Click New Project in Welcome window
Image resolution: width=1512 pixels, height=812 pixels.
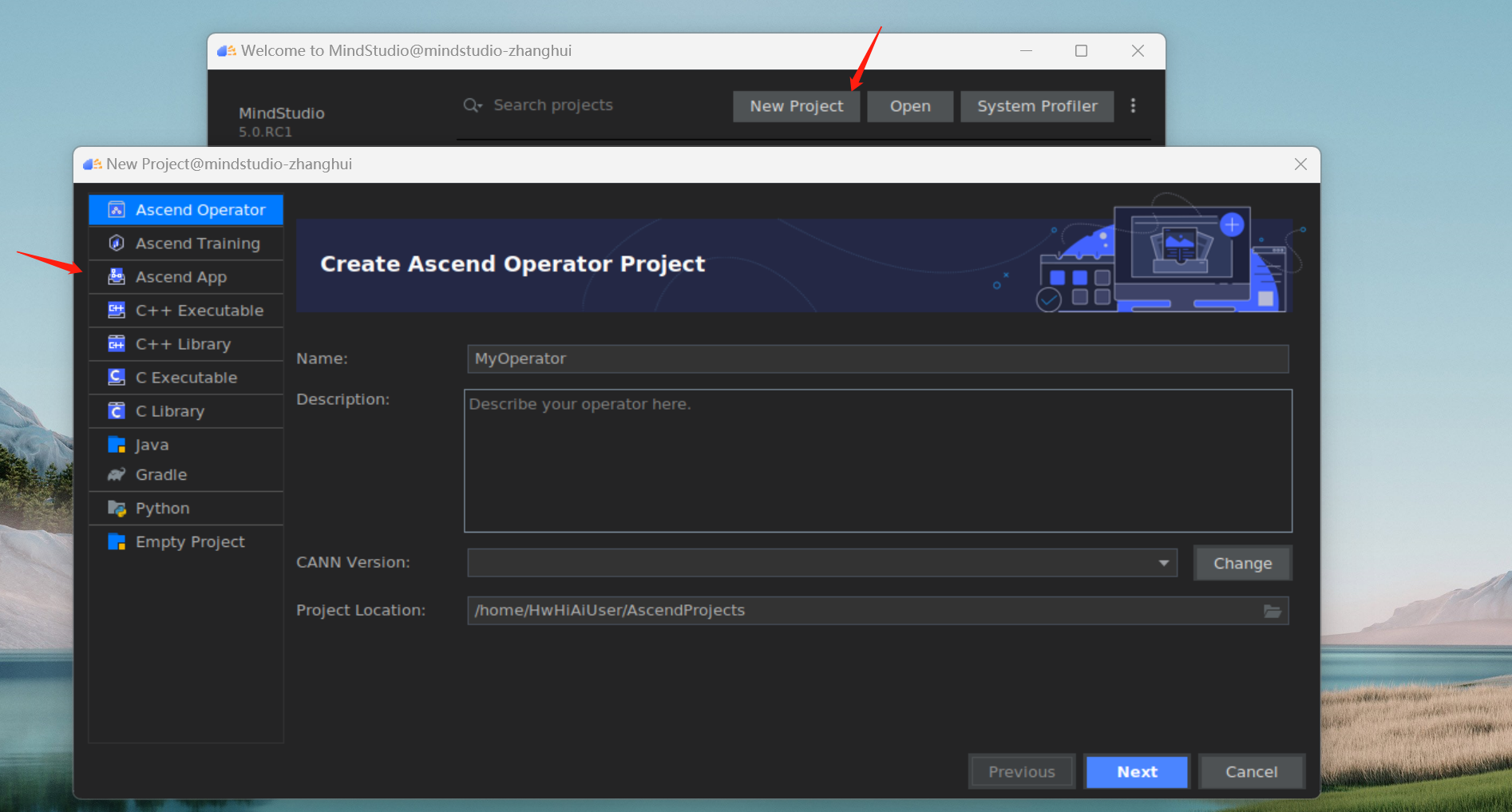(x=797, y=106)
